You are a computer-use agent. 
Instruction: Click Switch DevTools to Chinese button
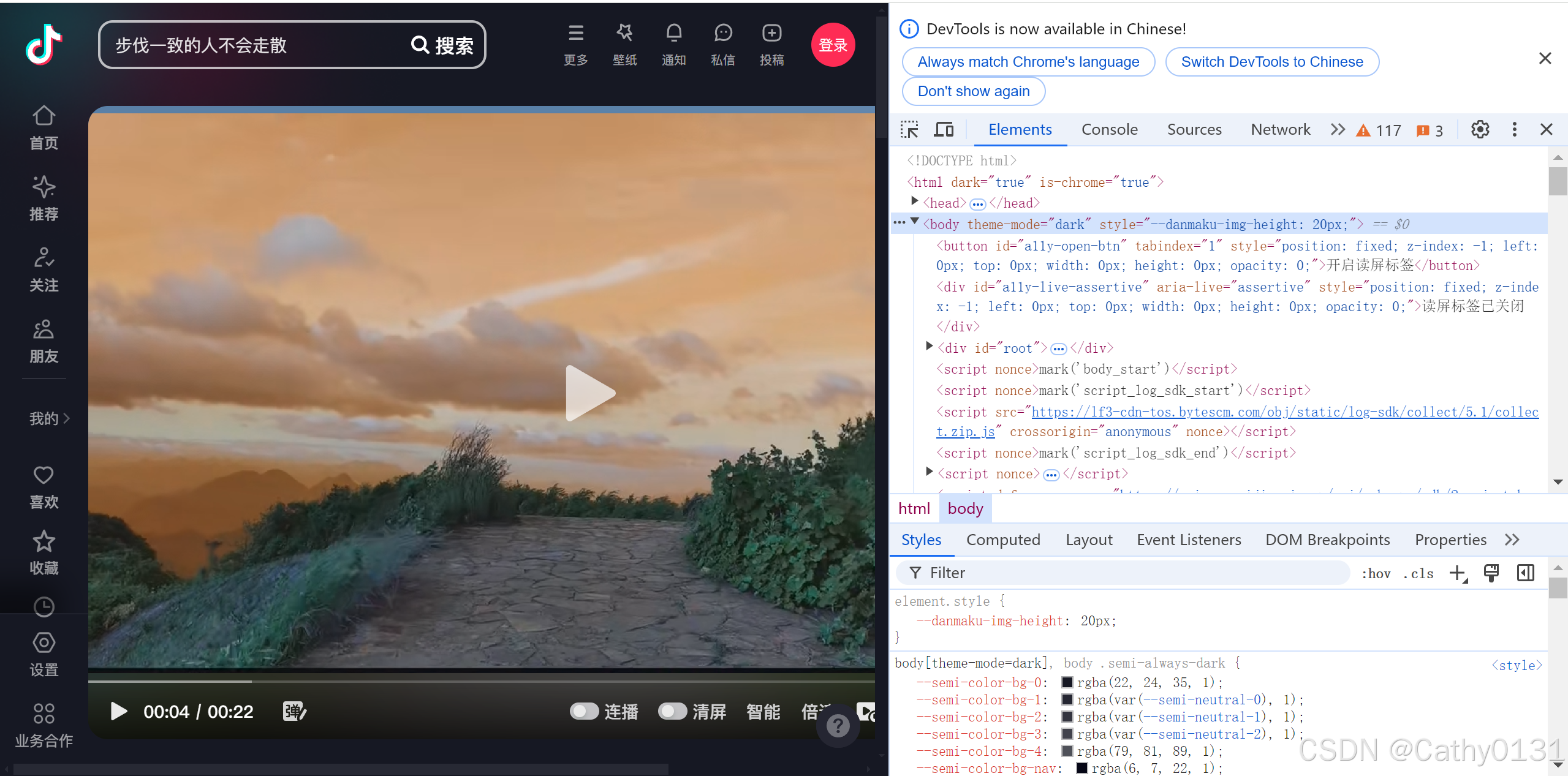coord(1271,62)
